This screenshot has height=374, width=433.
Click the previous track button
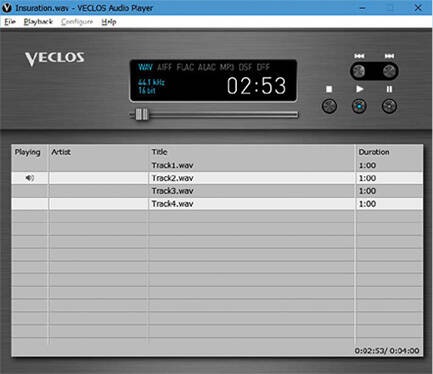click(x=359, y=71)
